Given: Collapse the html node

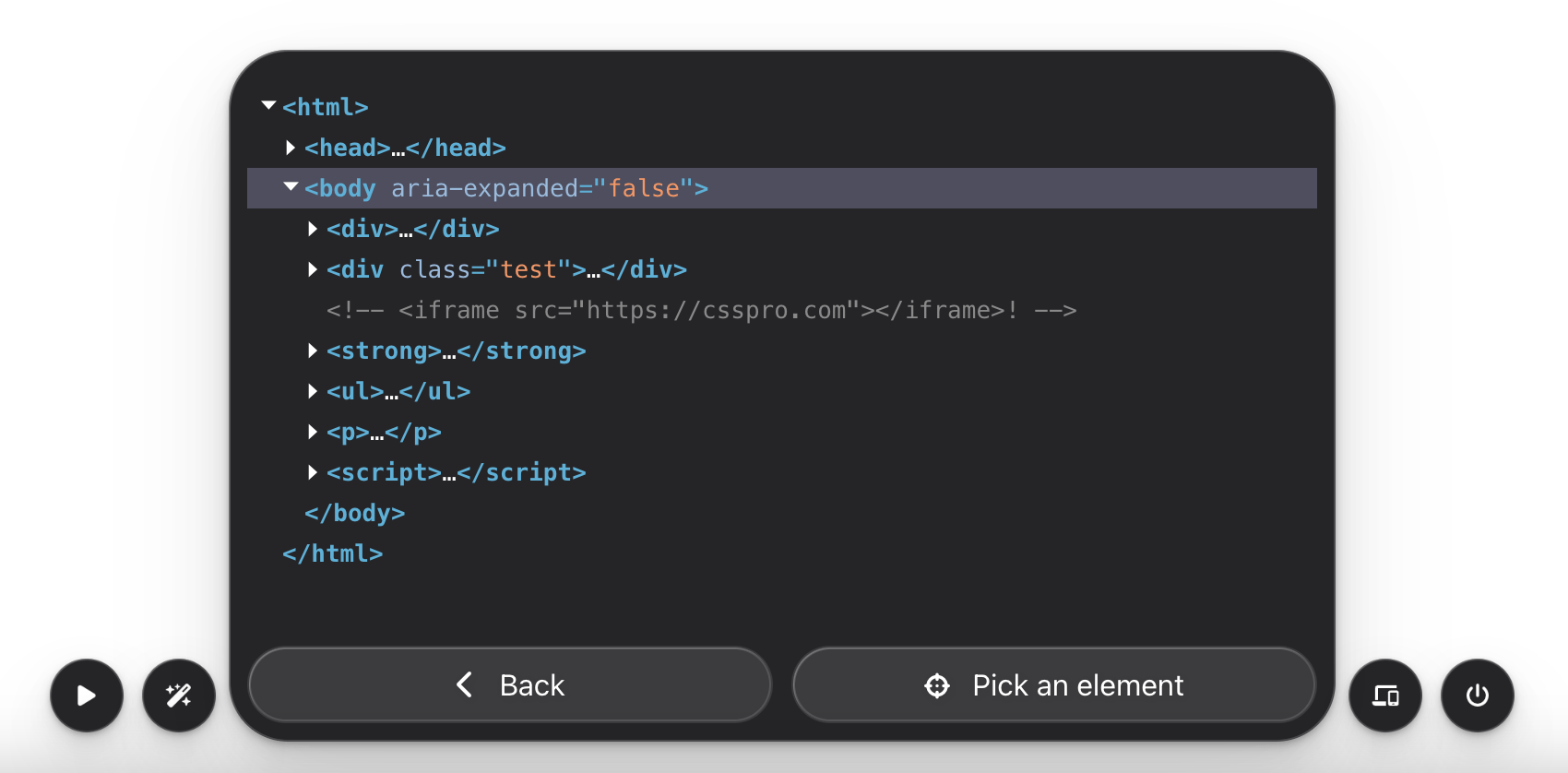Looking at the screenshot, I should (x=268, y=106).
